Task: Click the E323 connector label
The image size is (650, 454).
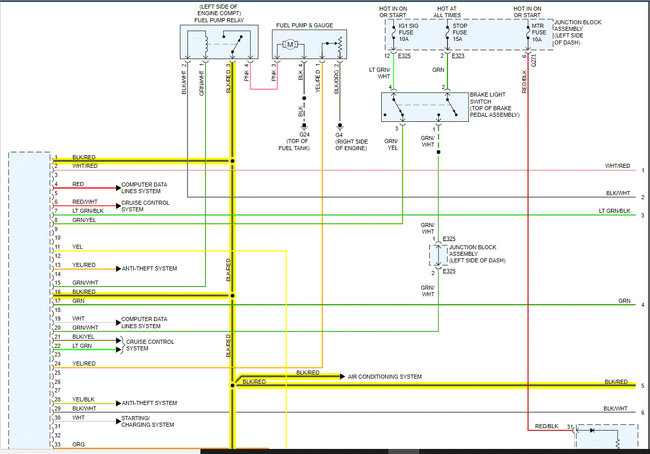Action: [458, 56]
